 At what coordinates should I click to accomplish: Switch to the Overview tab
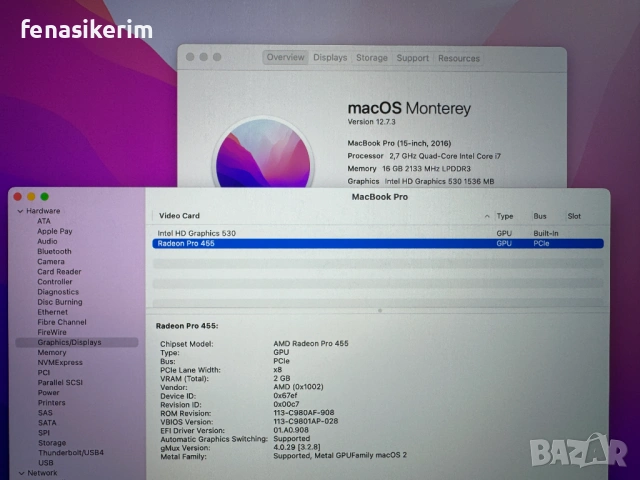coord(285,58)
